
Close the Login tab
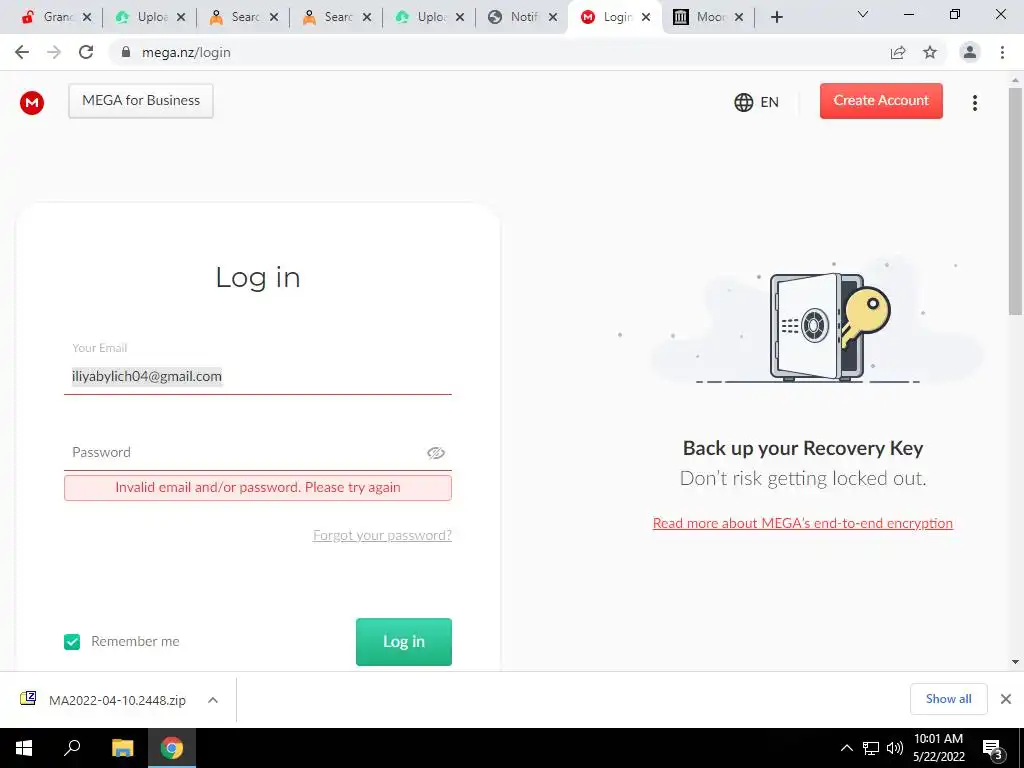pyautogui.click(x=646, y=17)
